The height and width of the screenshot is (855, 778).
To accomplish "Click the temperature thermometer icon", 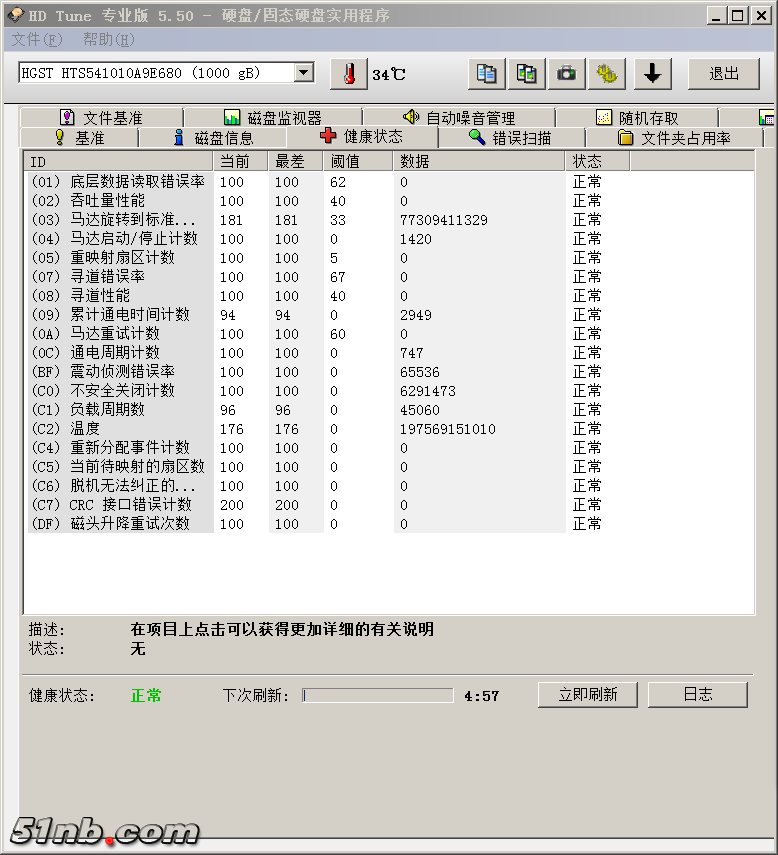I will 348,74.
